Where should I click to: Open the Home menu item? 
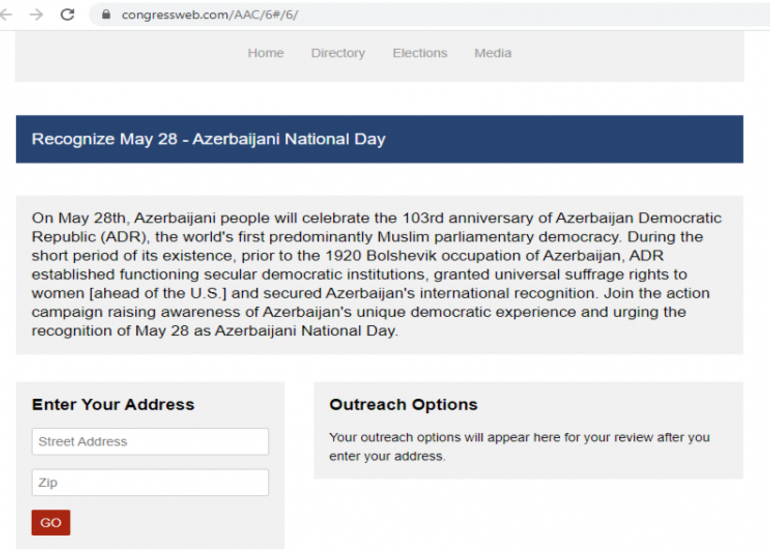(x=266, y=53)
